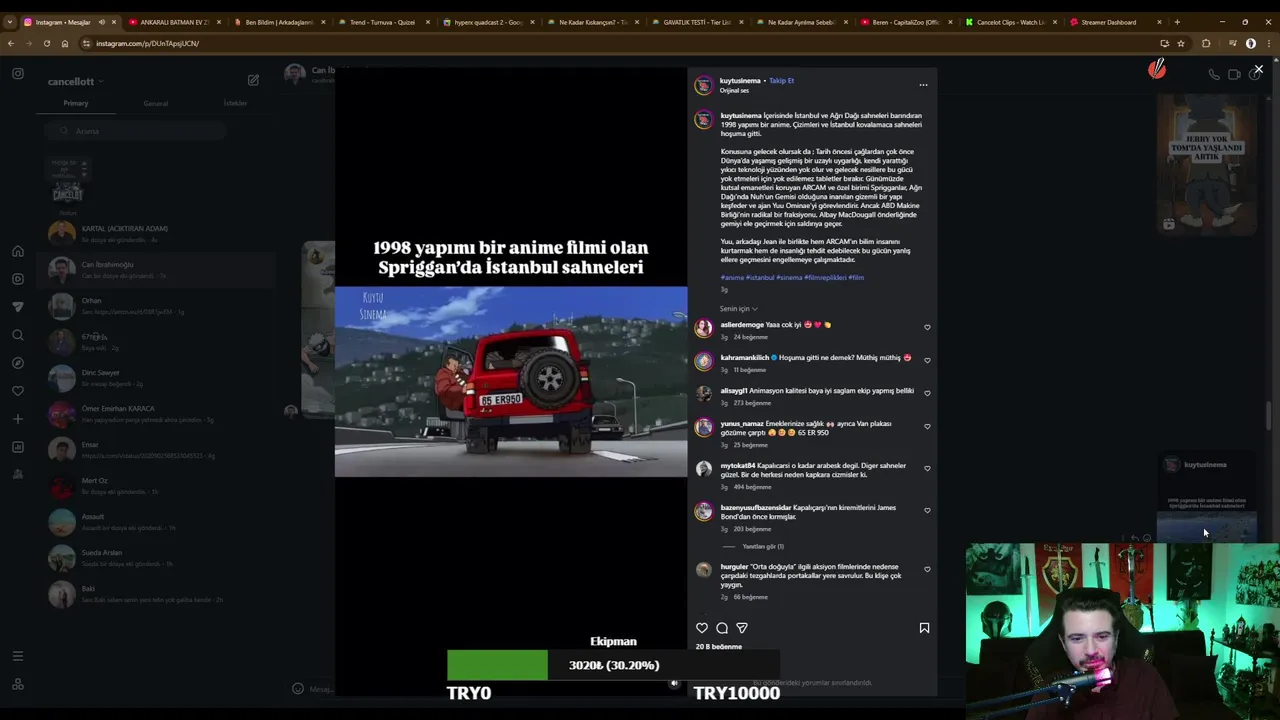
Task: Unmute the video with speaker icon
Action: [674, 684]
